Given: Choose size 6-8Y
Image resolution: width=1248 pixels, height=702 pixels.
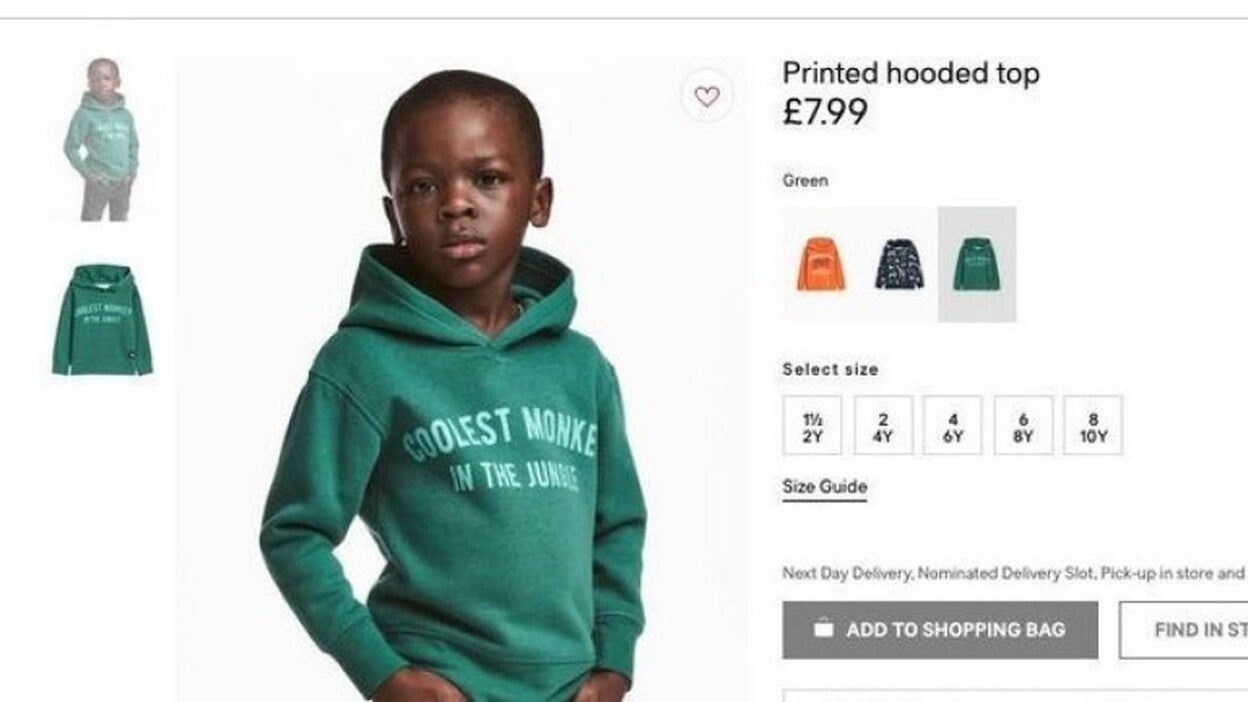Looking at the screenshot, I should [x=1022, y=426].
